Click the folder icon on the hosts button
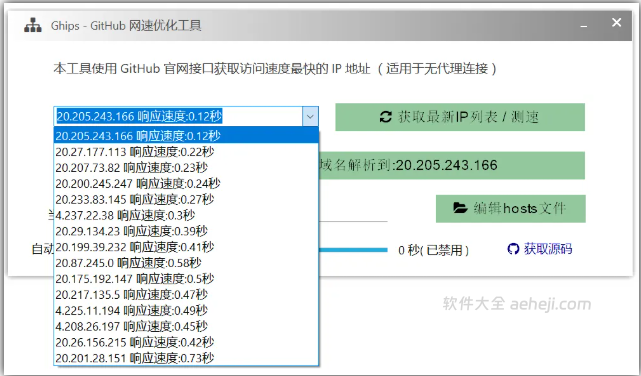Image resolution: width=641 pixels, height=376 pixels. click(460, 208)
